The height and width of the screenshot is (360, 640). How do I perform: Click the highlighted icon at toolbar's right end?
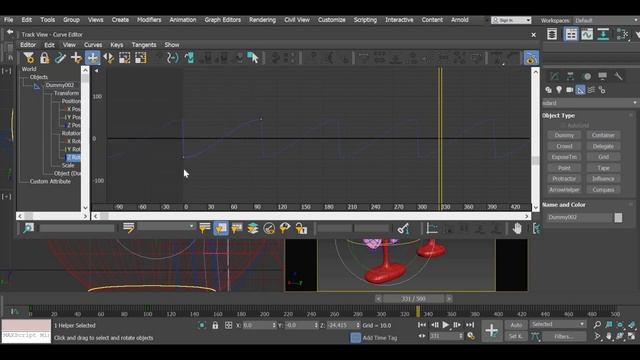531,58
